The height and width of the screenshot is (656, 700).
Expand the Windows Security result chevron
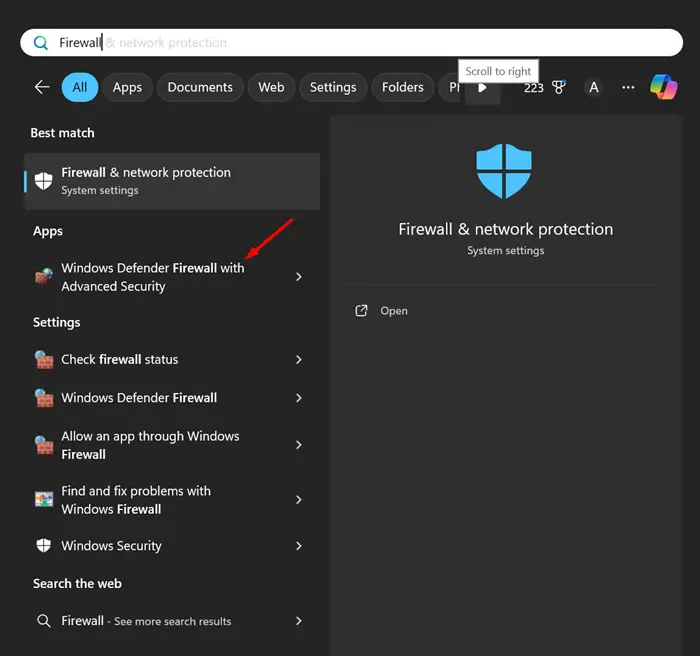coord(299,546)
